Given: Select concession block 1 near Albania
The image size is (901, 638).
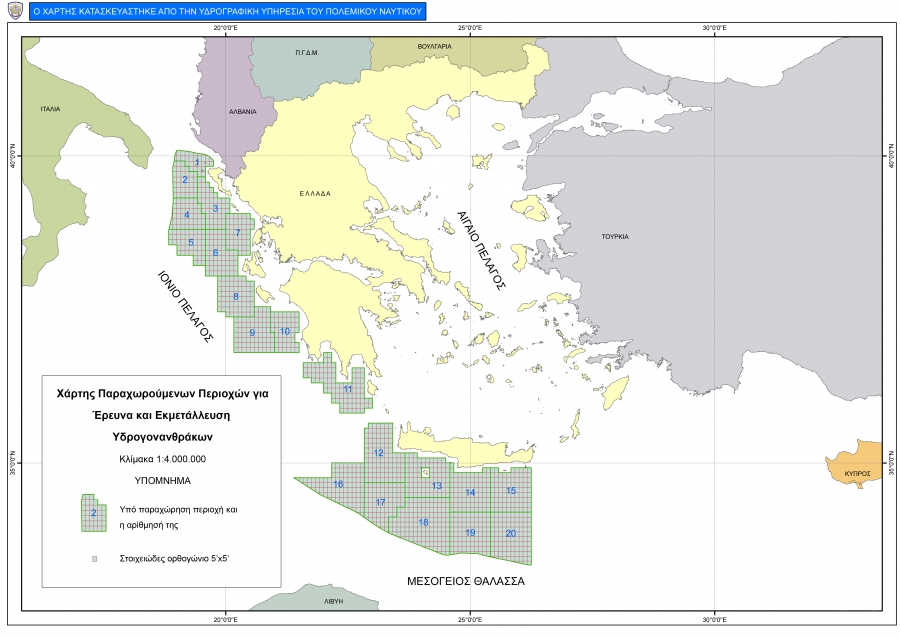Looking at the screenshot, I should click(x=197, y=162).
